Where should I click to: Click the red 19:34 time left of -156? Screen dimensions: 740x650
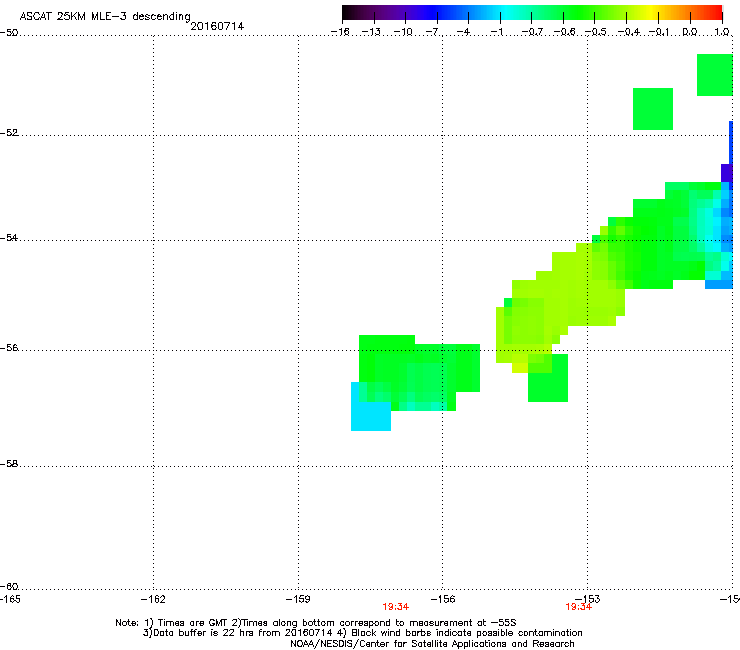(395, 607)
